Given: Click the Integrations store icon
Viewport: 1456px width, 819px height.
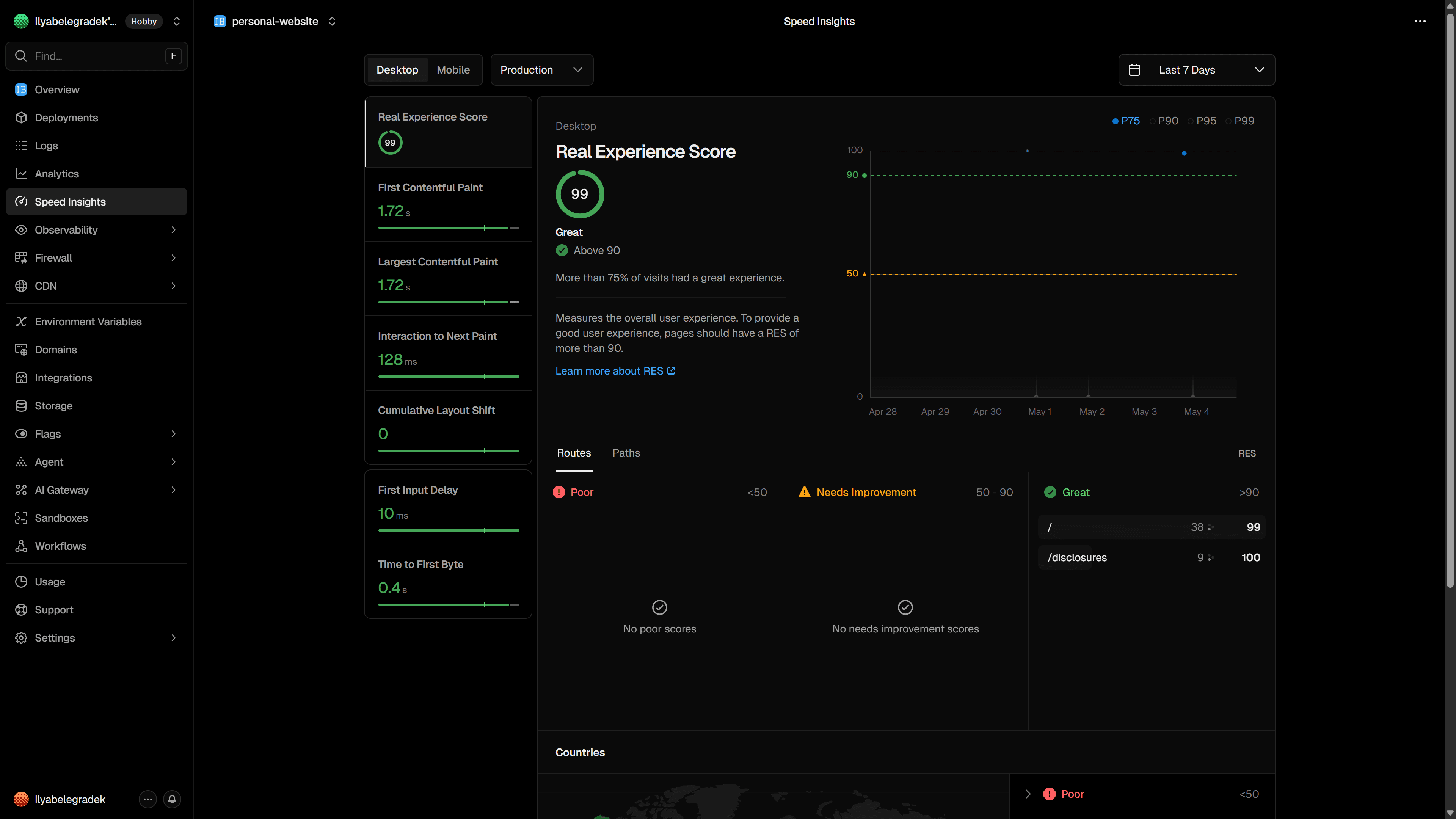Looking at the screenshot, I should [21, 378].
